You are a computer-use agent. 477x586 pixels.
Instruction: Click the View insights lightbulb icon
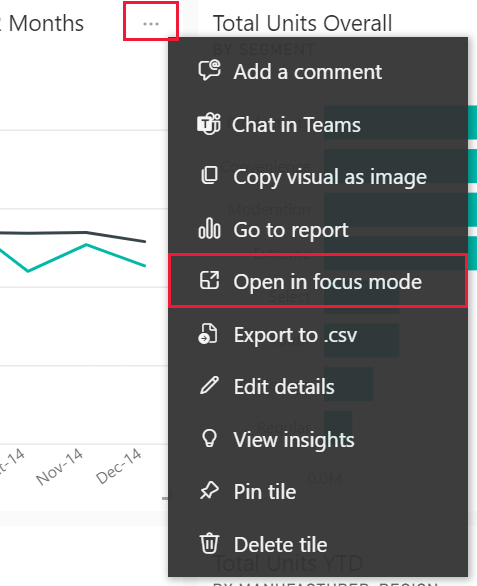coord(209,438)
